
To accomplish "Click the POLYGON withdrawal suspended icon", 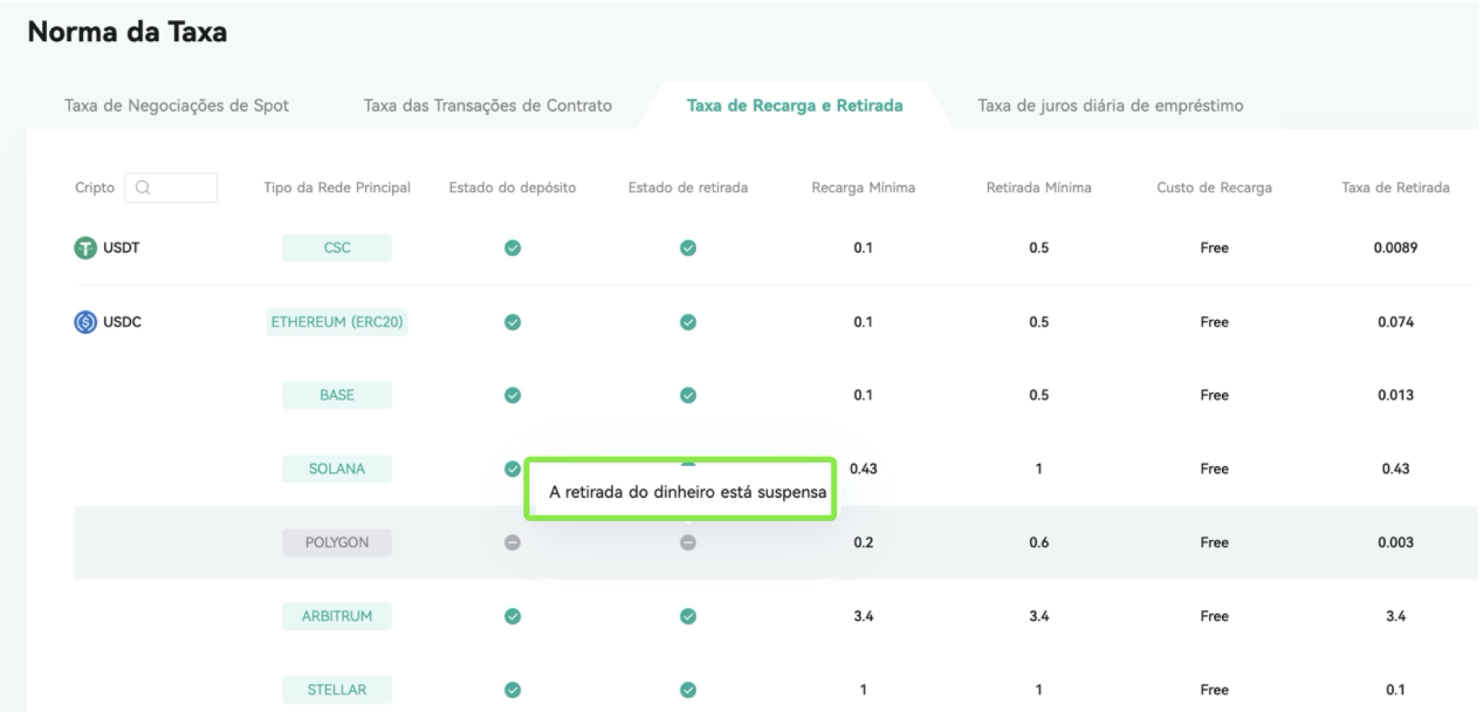I will (x=688, y=543).
